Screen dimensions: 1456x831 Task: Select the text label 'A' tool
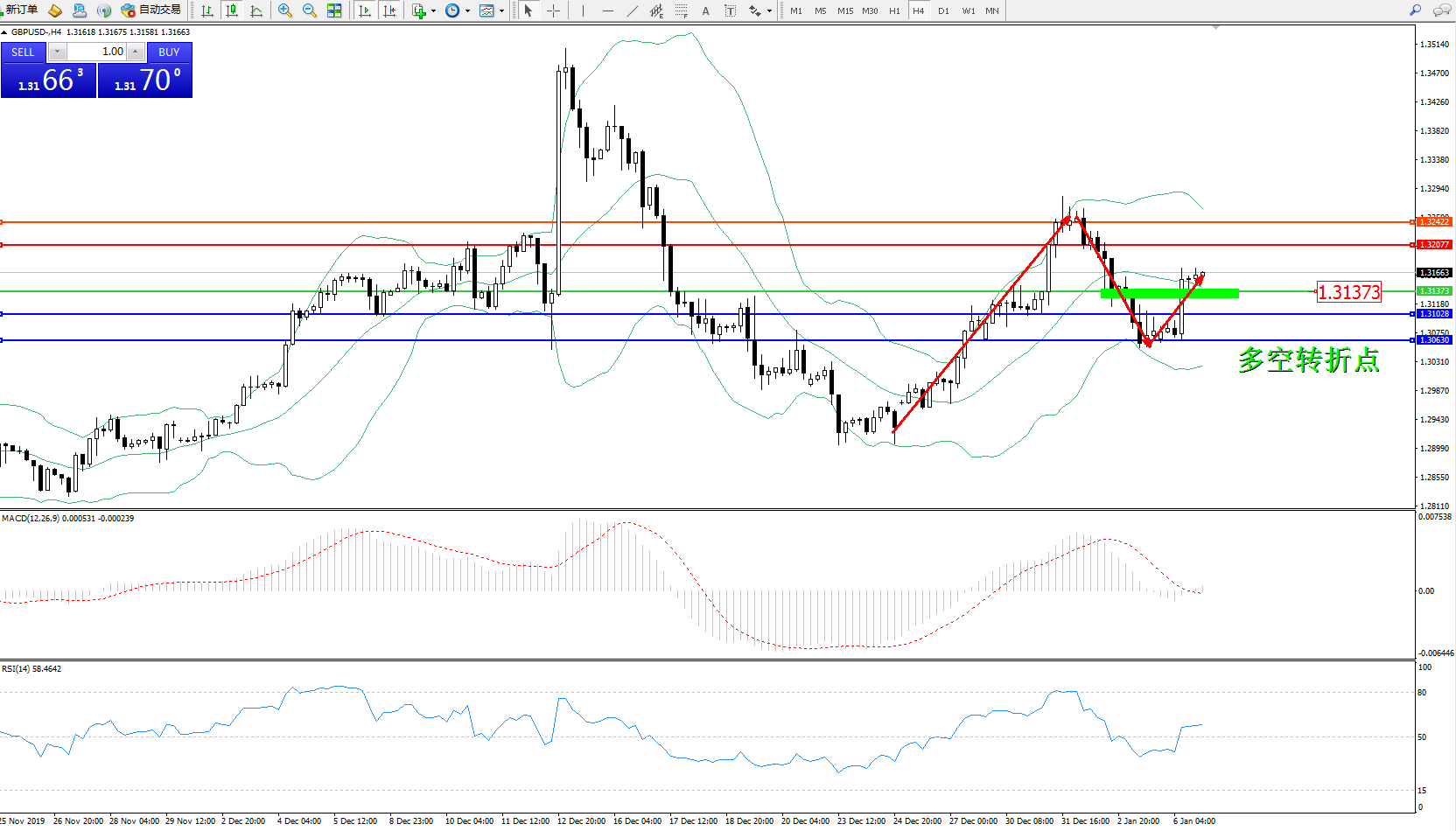tap(705, 10)
